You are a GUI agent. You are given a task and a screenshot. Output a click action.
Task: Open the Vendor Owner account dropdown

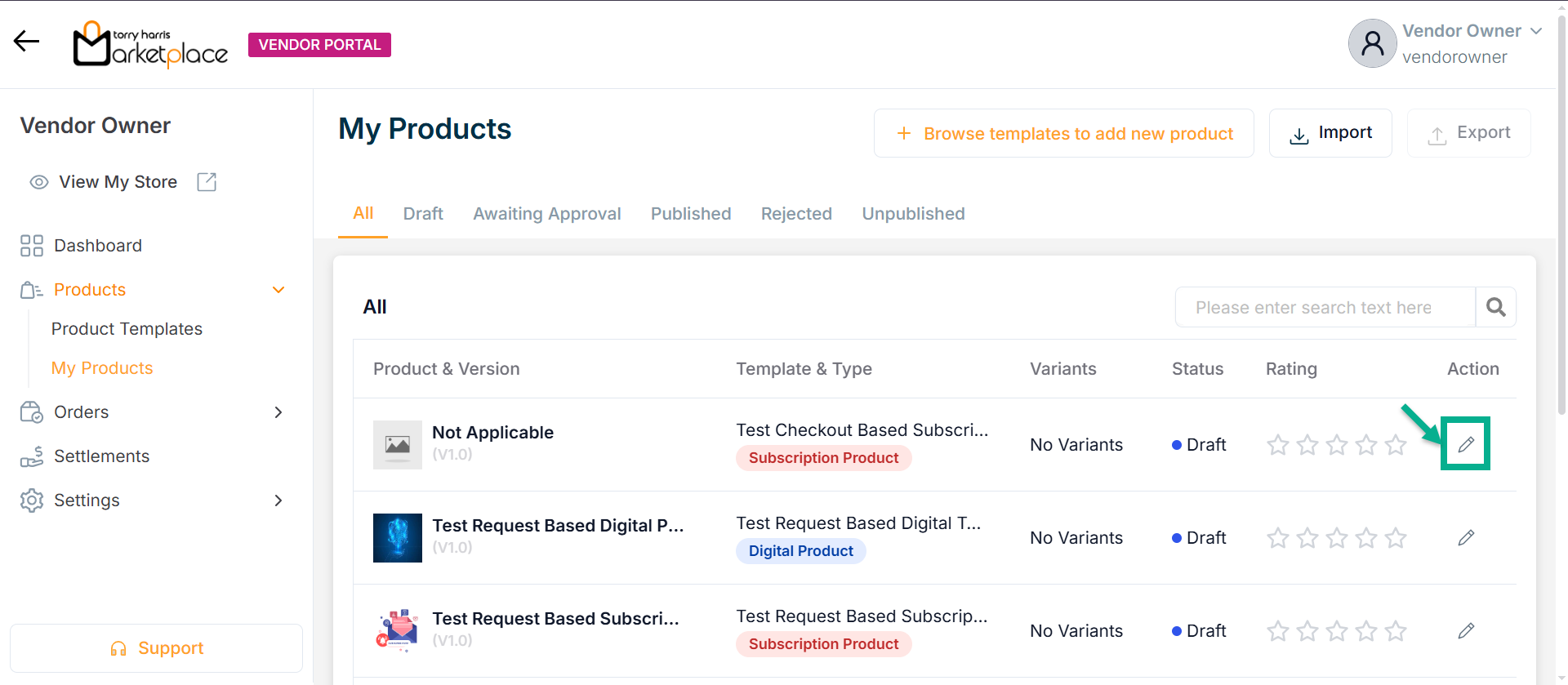click(1535, 31)
